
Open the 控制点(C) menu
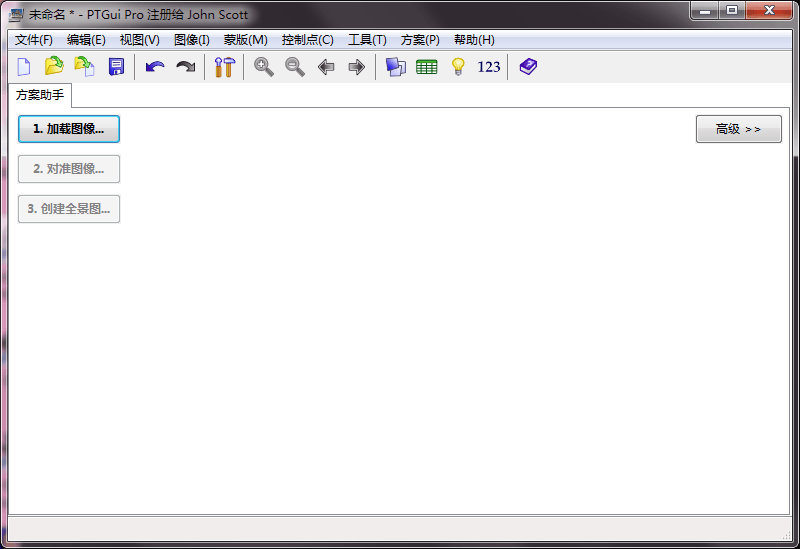point(308,40)
